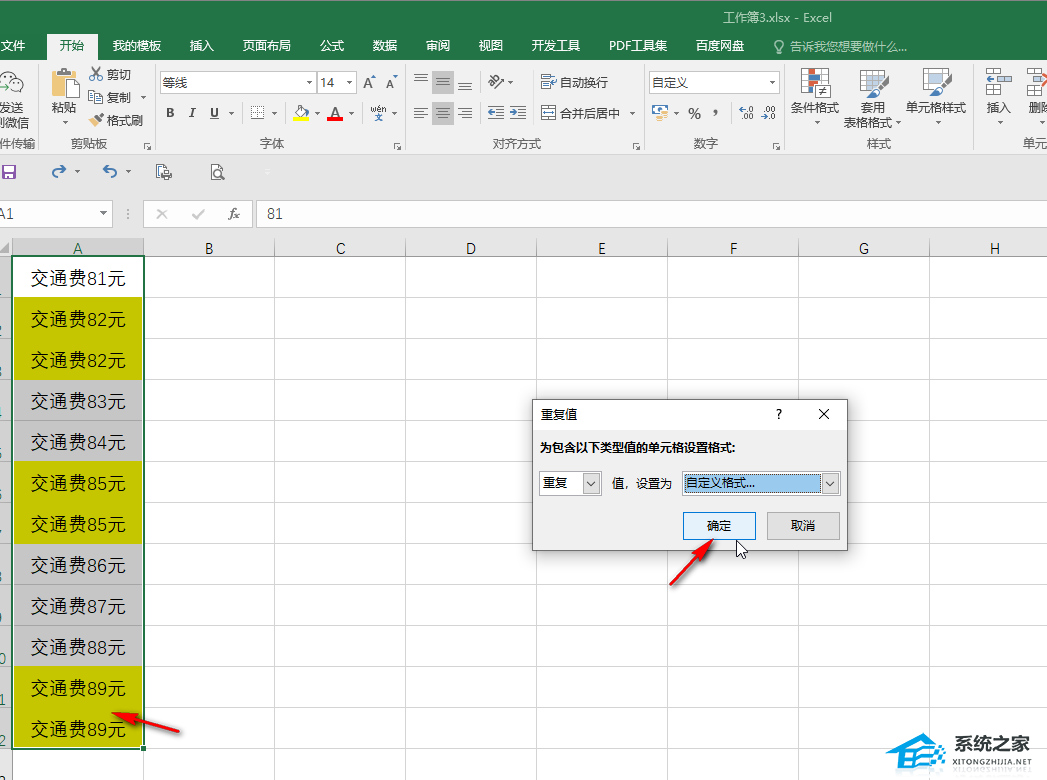The image size is (1047, 780).
Task: Expand the fill color dropdown arrow
Action: pyautogui.click(x=317, y=113)
